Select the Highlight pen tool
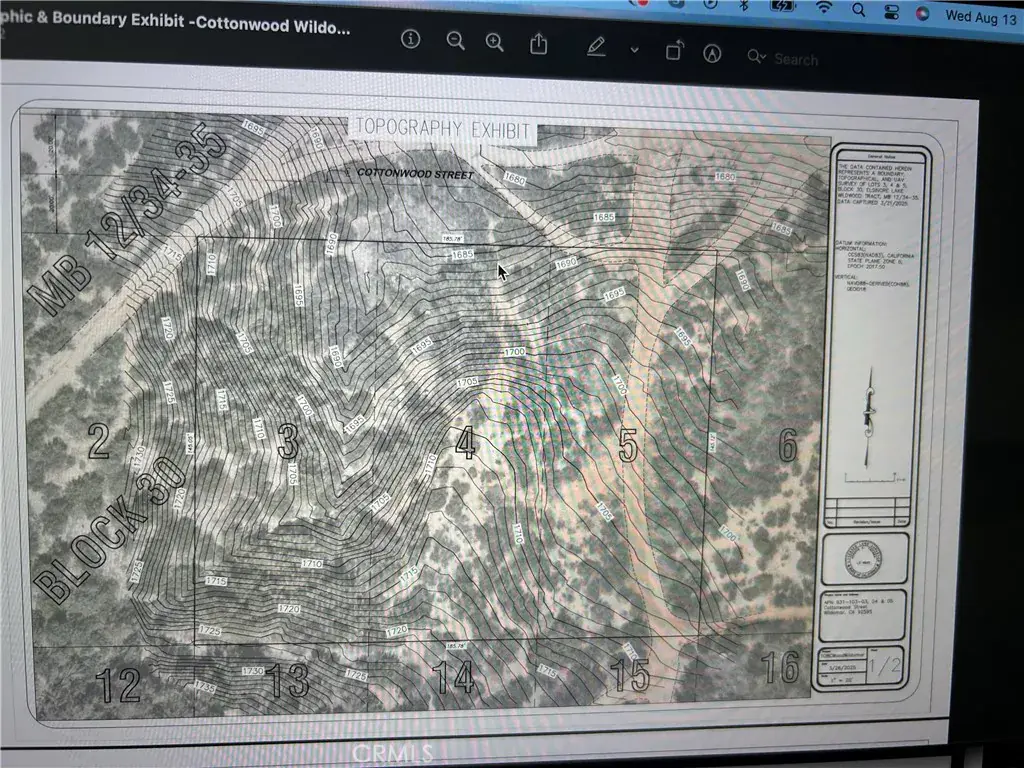1024x768 pixels. coord(598,46)
